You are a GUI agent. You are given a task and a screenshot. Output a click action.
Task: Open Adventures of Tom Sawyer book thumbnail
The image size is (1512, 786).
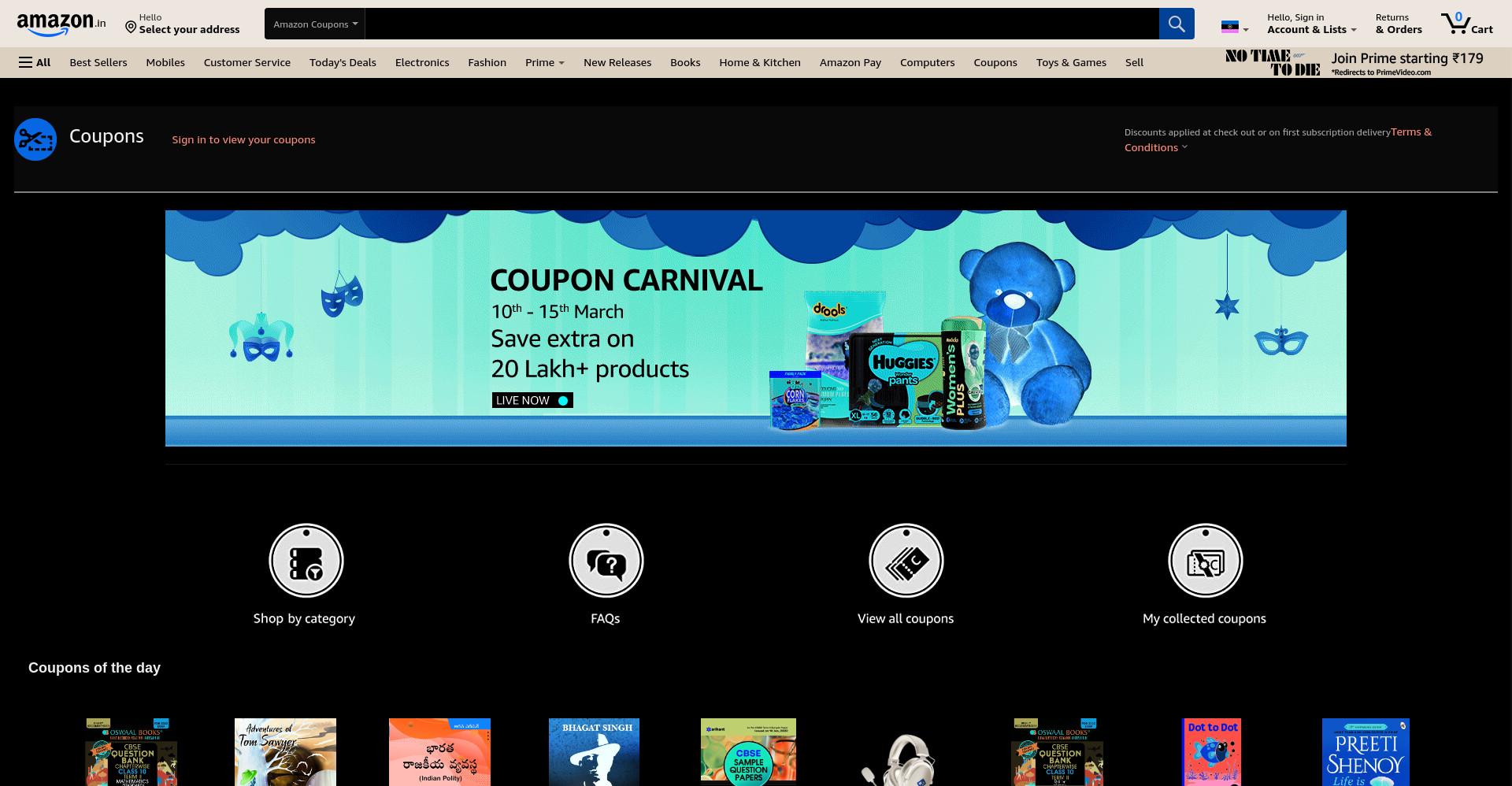285,752
